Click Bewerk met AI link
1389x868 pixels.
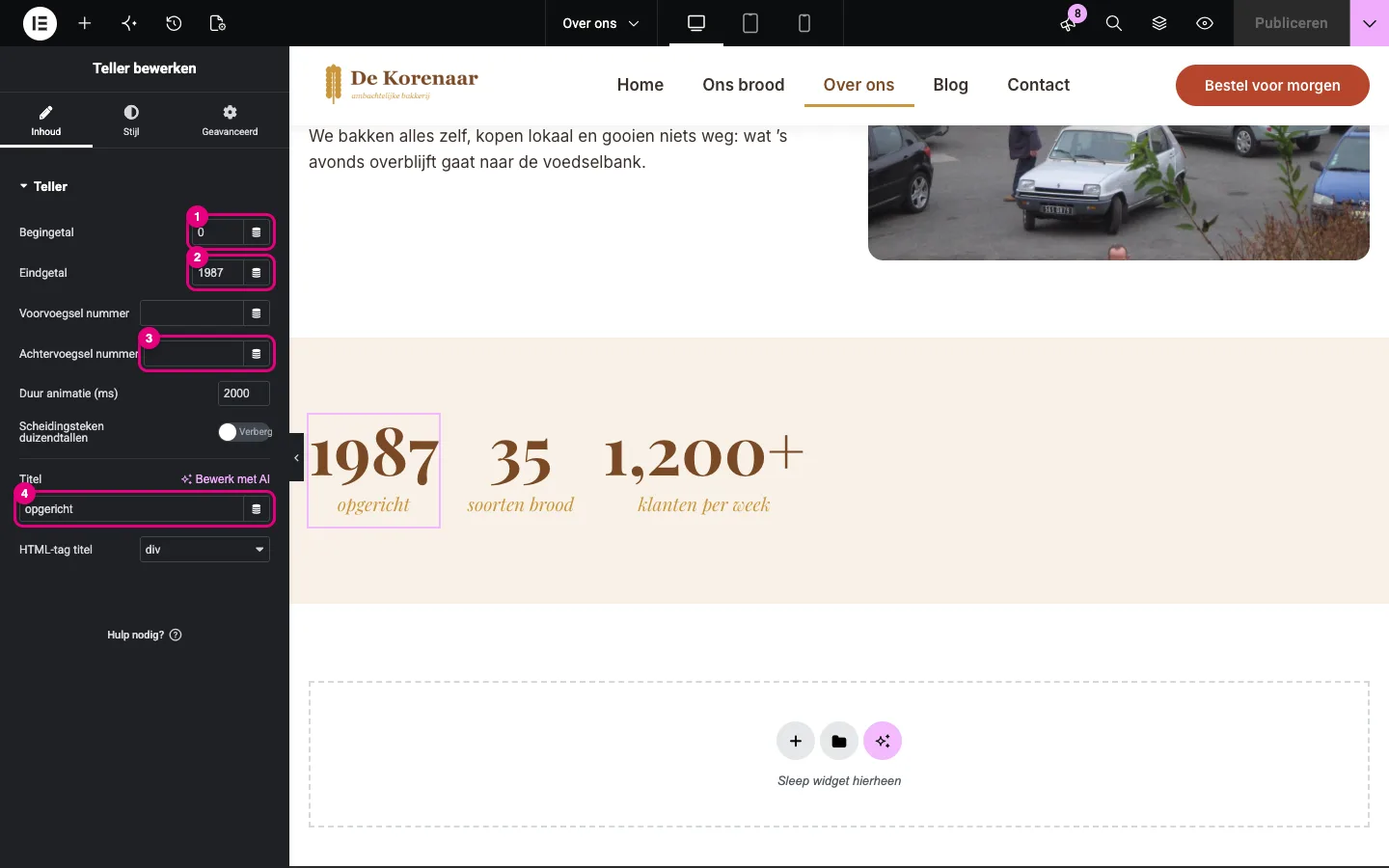pyautogui.click(x=226, y=479)
